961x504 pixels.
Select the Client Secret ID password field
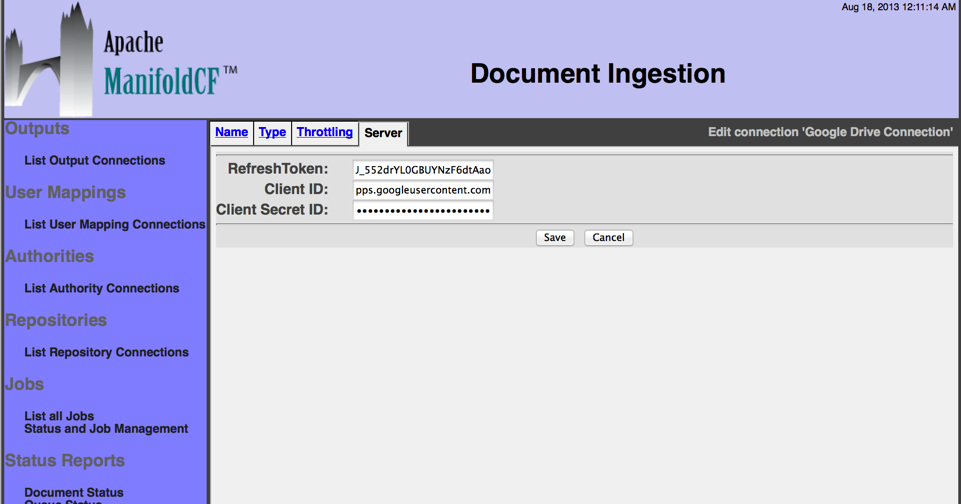[423, 210]
